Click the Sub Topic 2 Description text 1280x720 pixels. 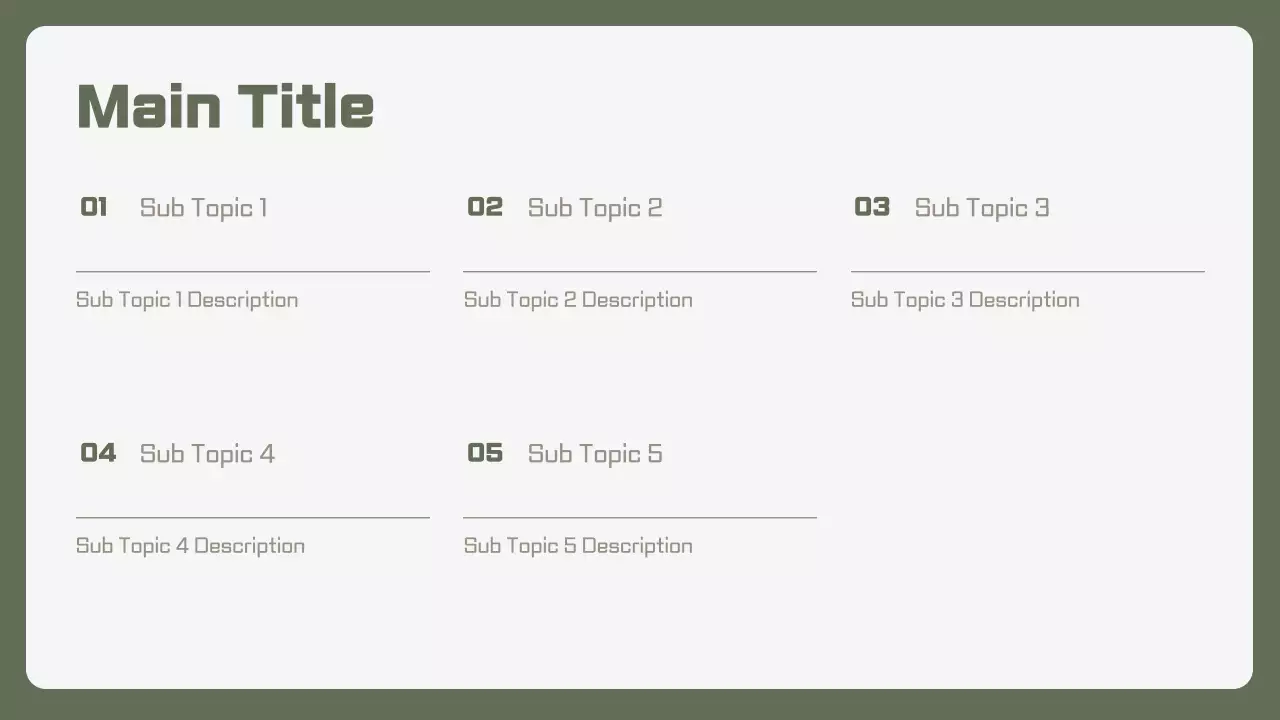click(578, 300)
